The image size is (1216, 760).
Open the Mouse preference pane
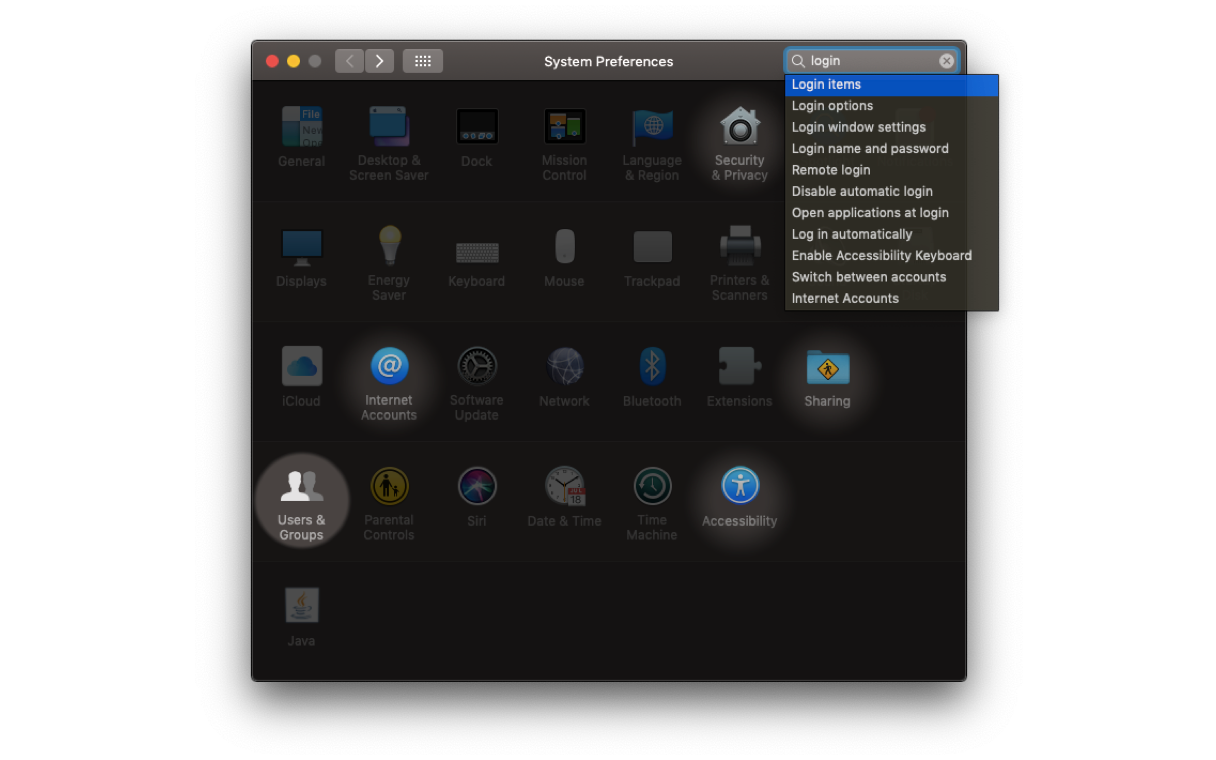pyautogui.click(x=564, y=257)
